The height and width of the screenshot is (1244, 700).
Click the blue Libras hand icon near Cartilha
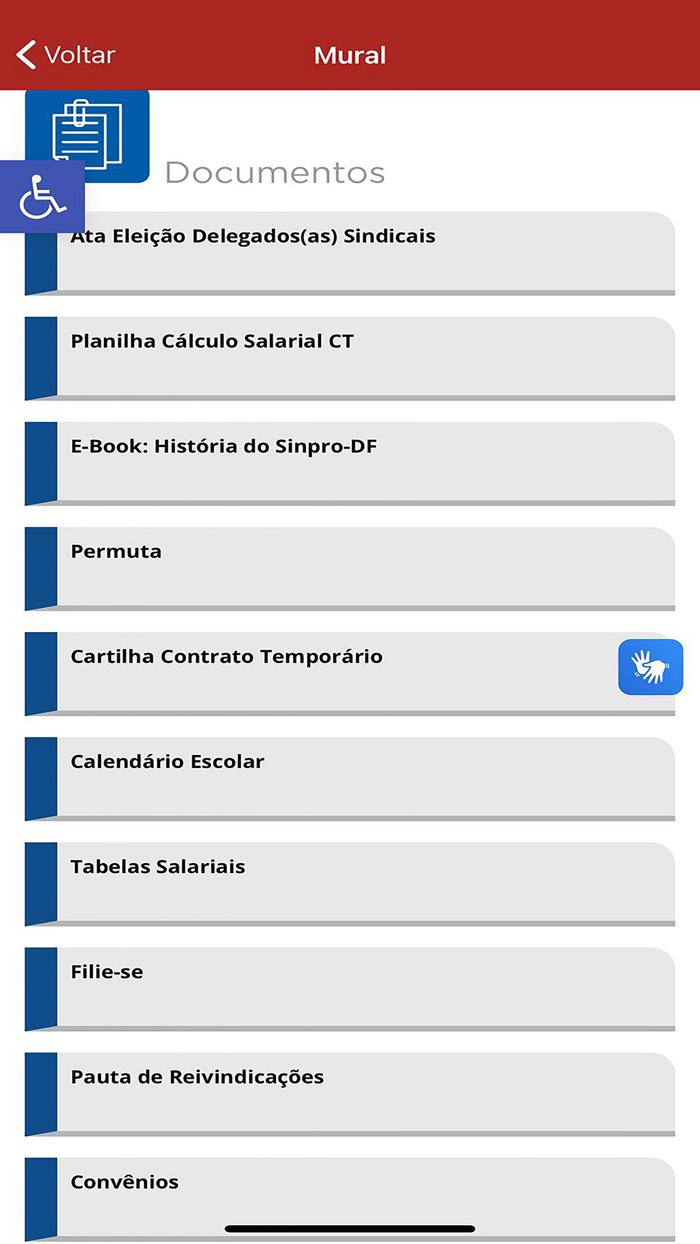point(651,667)
